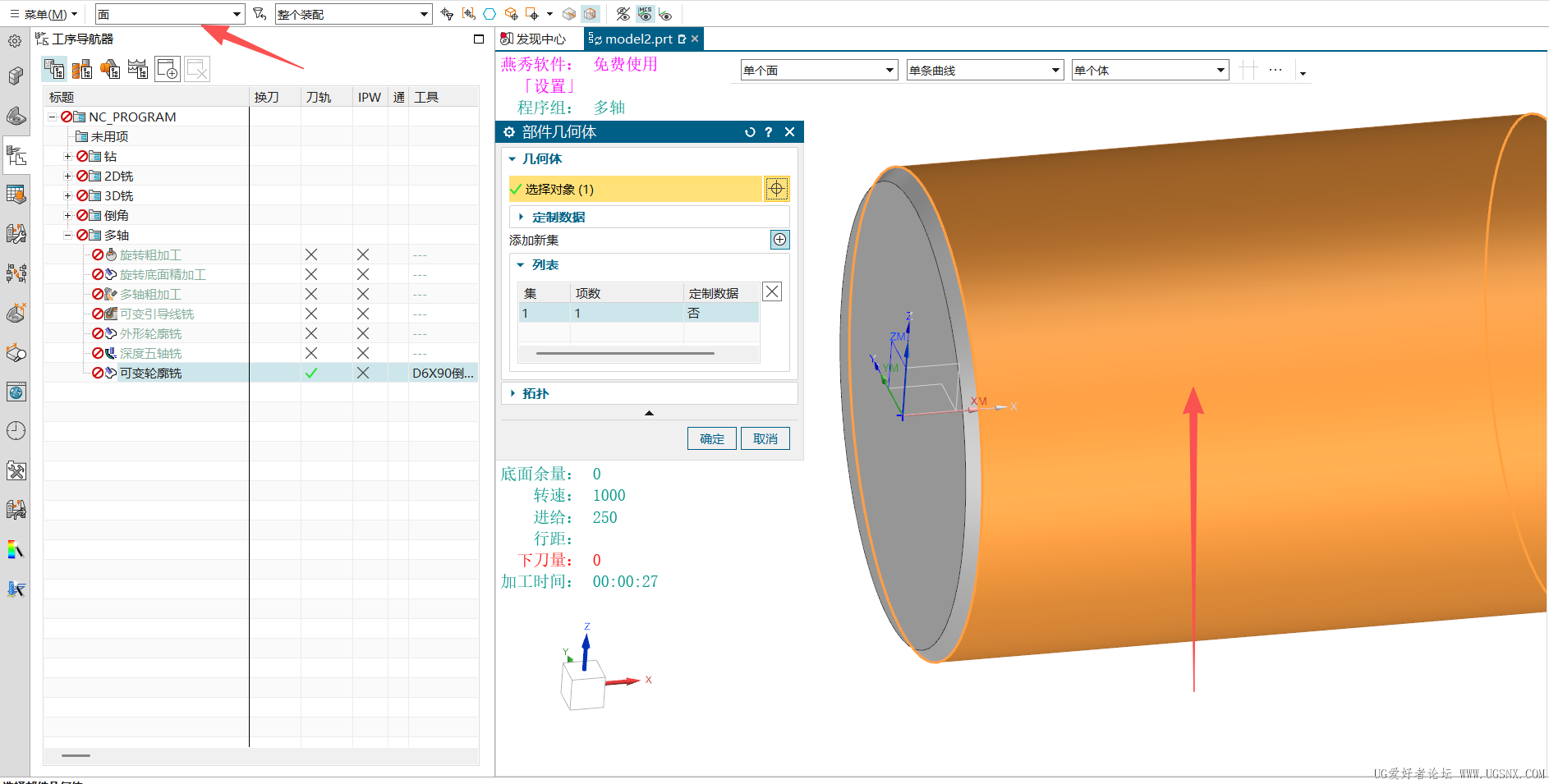
Task: Switch to the Geometry View in navigator toolbar
Action: coord(110,69)
